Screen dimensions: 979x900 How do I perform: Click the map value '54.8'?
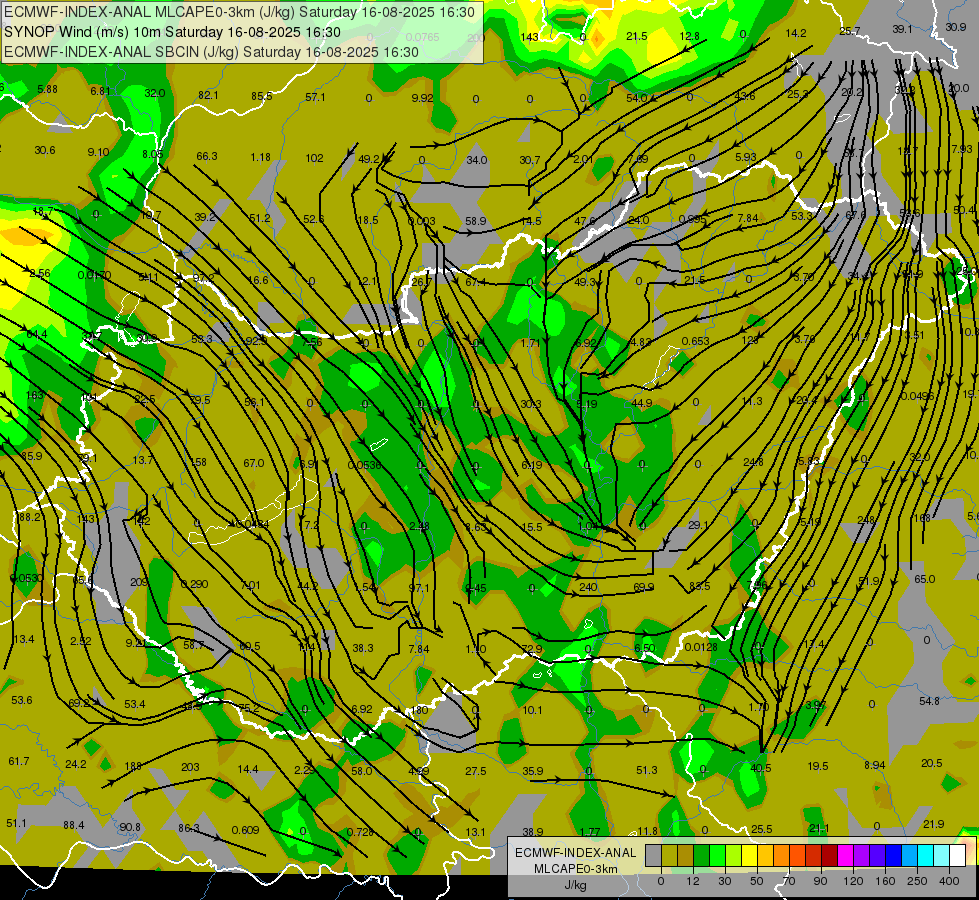929,701
